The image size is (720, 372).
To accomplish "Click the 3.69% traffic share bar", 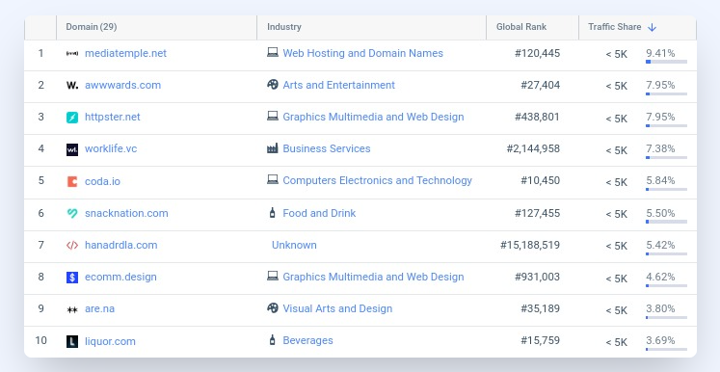I will click(666, 349).
